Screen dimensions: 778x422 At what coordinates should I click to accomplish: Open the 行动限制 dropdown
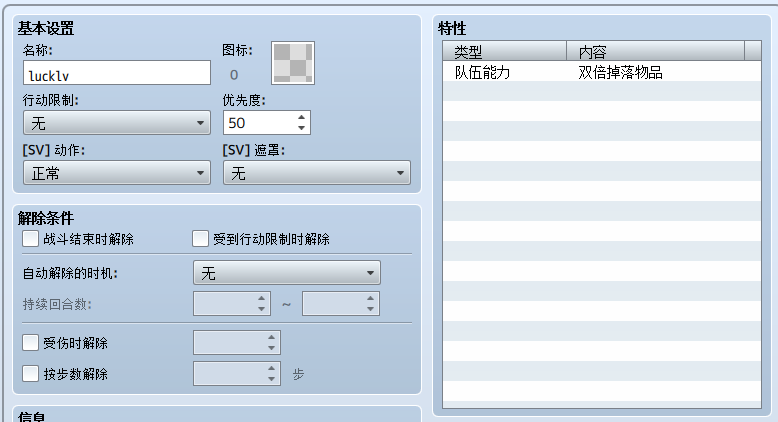(x=117, y=122)
